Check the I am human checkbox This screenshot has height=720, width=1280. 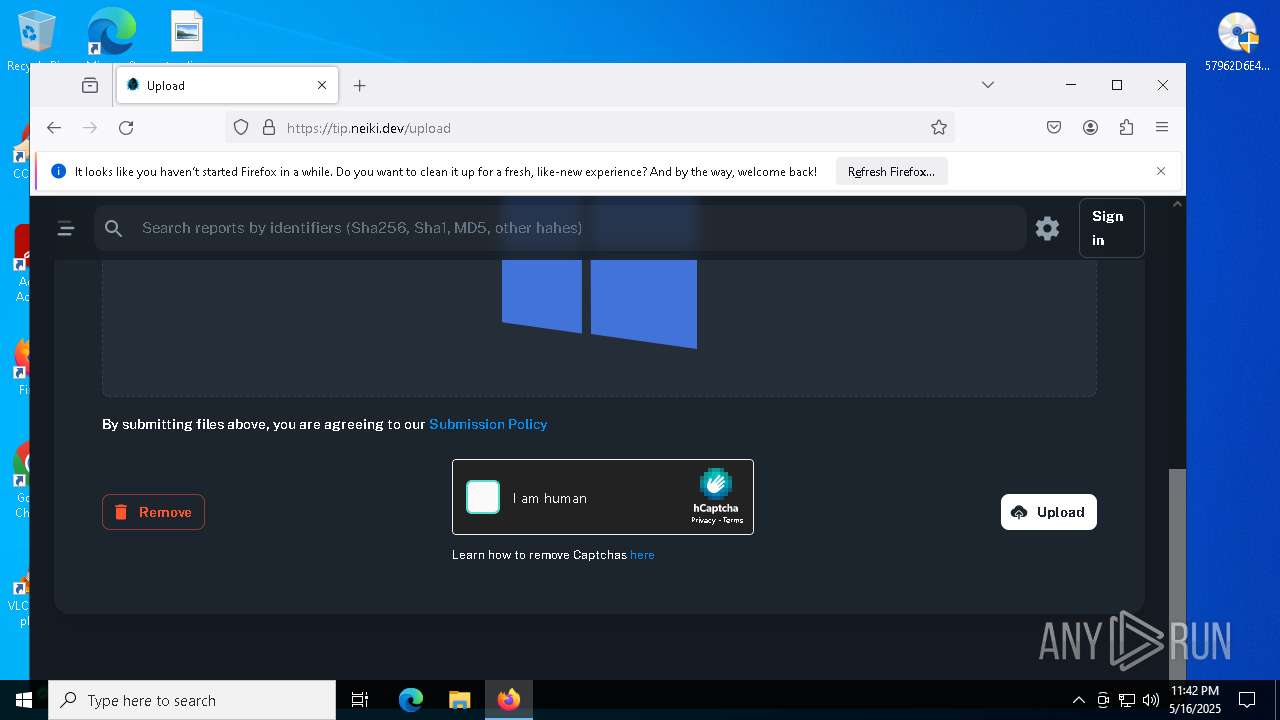coord(483,497)
